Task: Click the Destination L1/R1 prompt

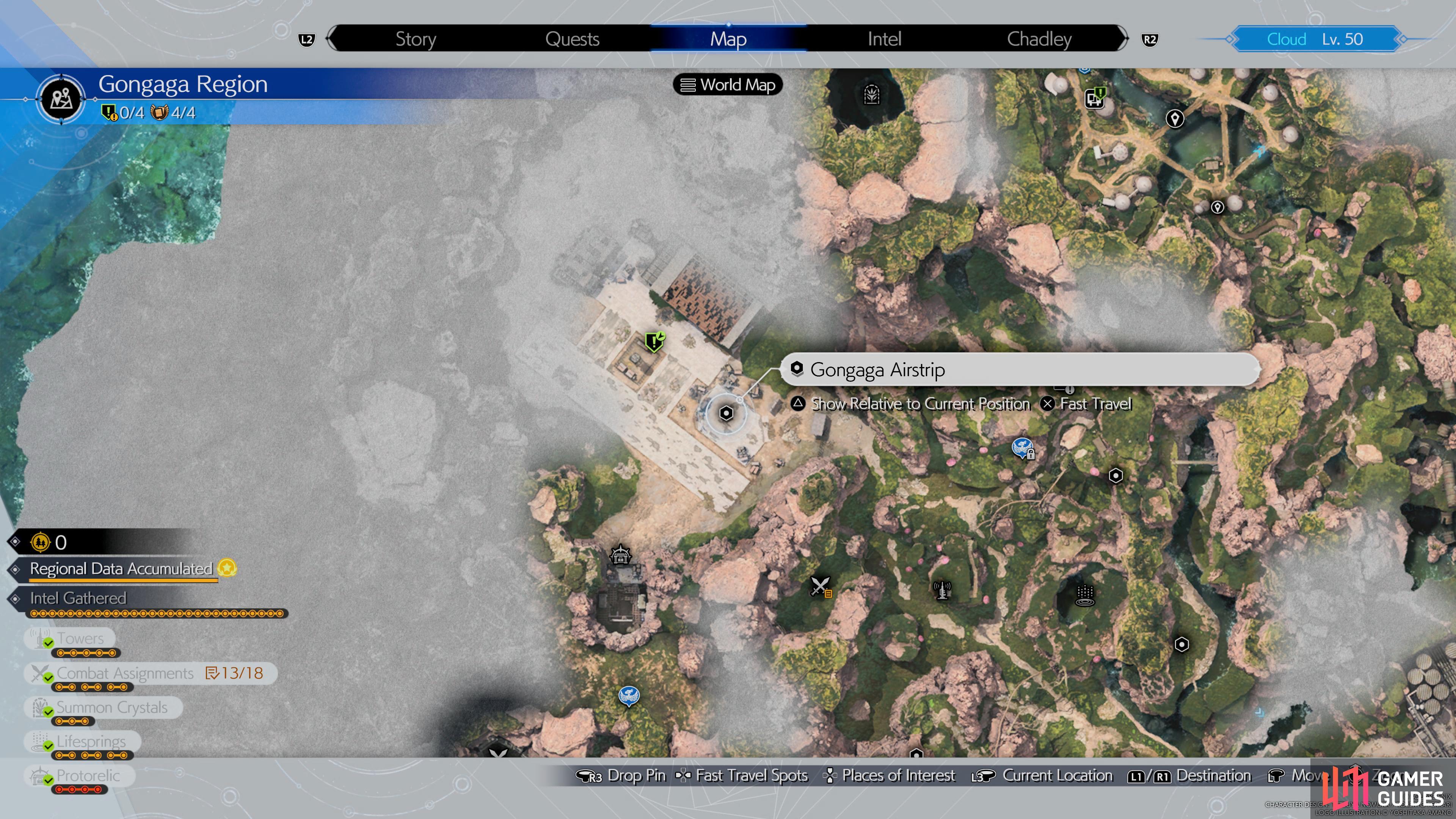Action: 1189,776
